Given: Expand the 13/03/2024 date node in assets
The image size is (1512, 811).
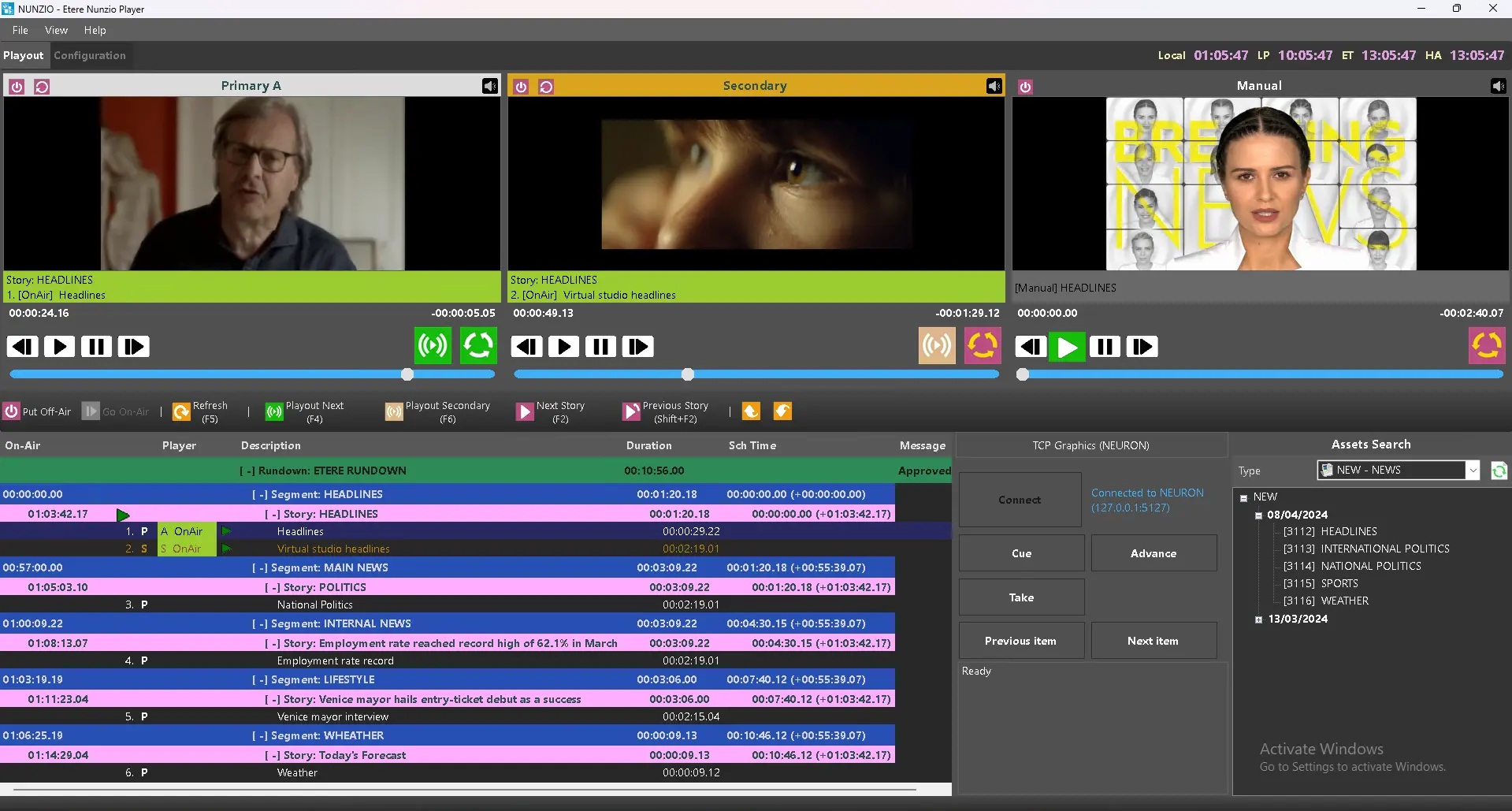Looking at the screenshot, I should click(x=1258, y=619).
